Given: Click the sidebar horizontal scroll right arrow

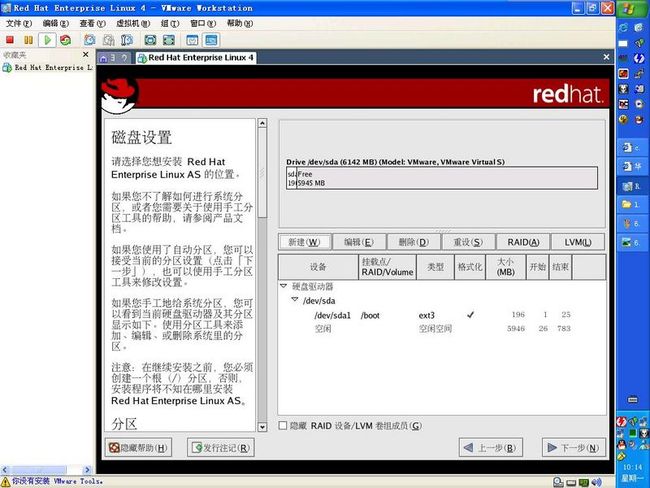Looking at the screenshot, I should point(87,470).
